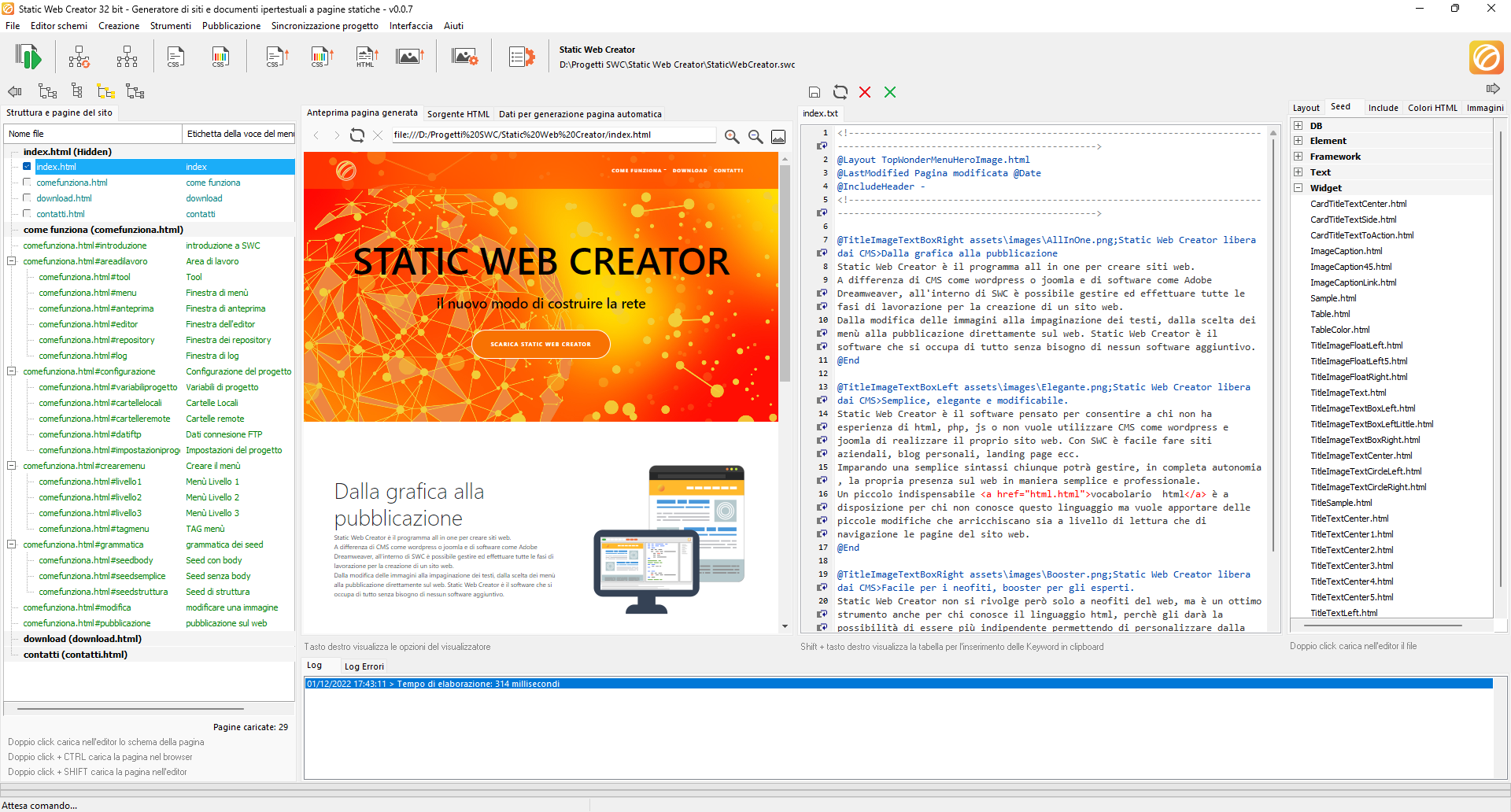Click the Etichetta della voce column header
This screenshot has height=812, width=1511.
(x=238, y=134)
